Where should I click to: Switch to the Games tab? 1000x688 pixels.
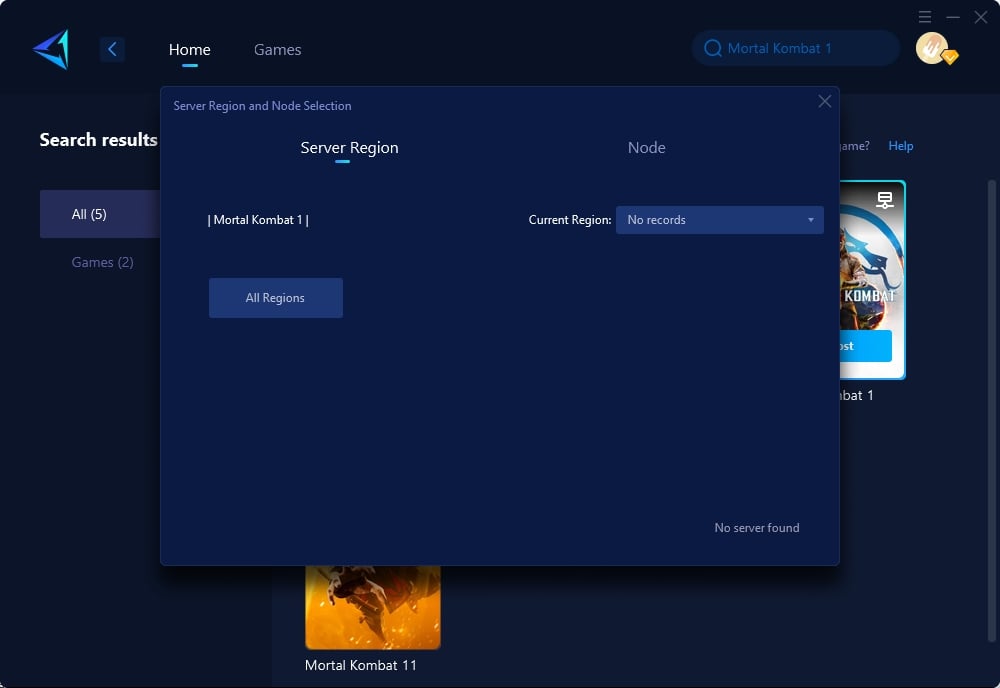277,50
